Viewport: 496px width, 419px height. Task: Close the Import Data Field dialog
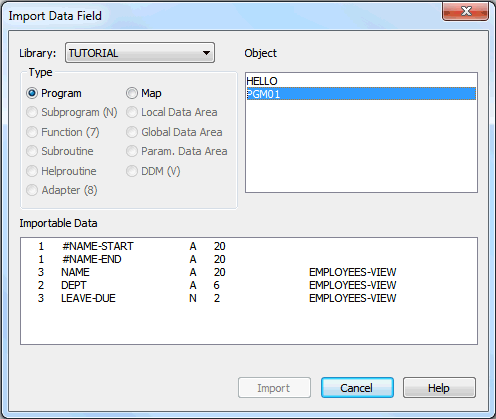pyautogui.click(x=466, y=12)
